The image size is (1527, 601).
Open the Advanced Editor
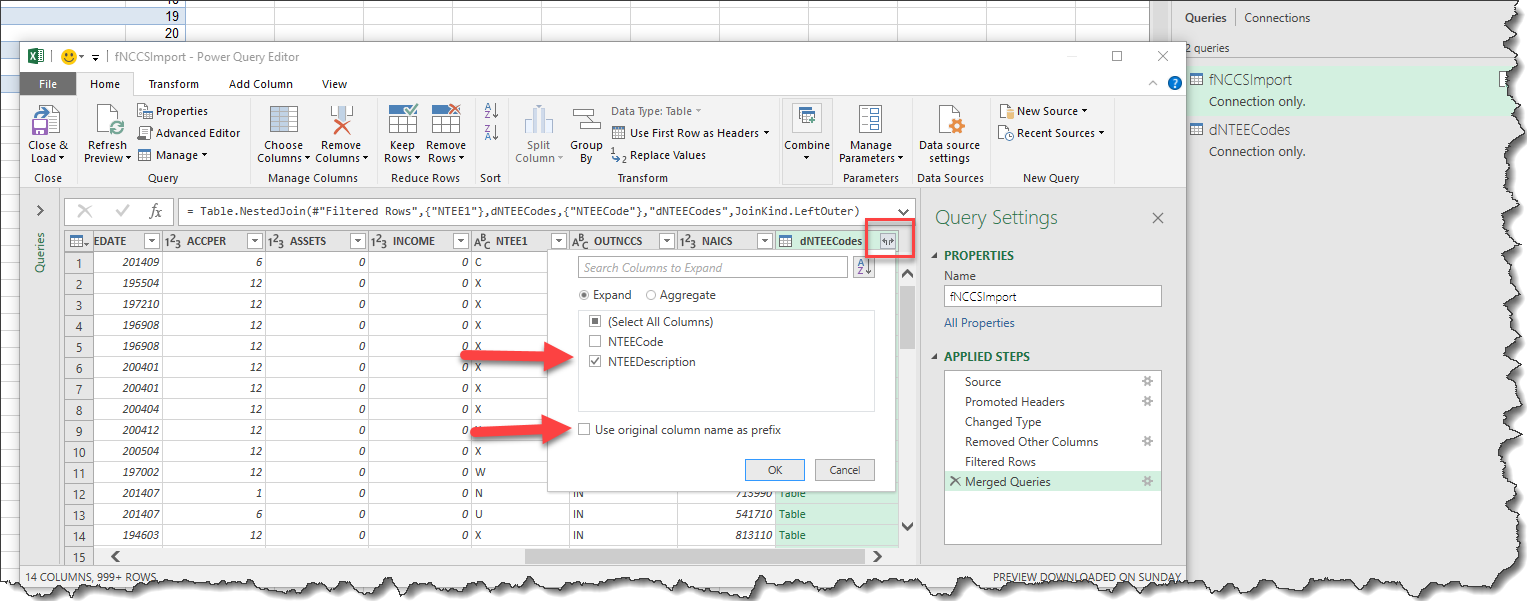pyautogui.click(x=190, y=132)
